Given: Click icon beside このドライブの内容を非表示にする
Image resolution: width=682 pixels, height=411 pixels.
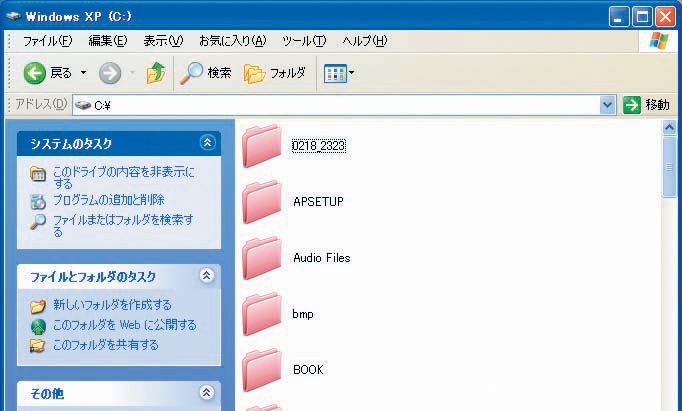Looking at the screenshot, I should point(38,174).
